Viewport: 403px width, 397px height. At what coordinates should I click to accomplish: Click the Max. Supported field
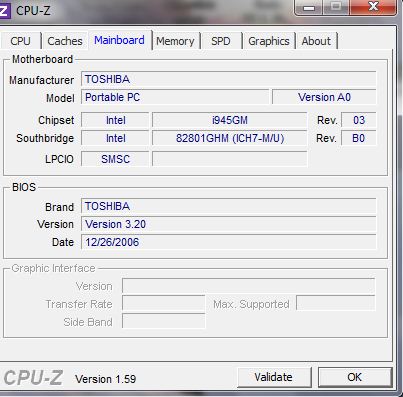point(335,304)
